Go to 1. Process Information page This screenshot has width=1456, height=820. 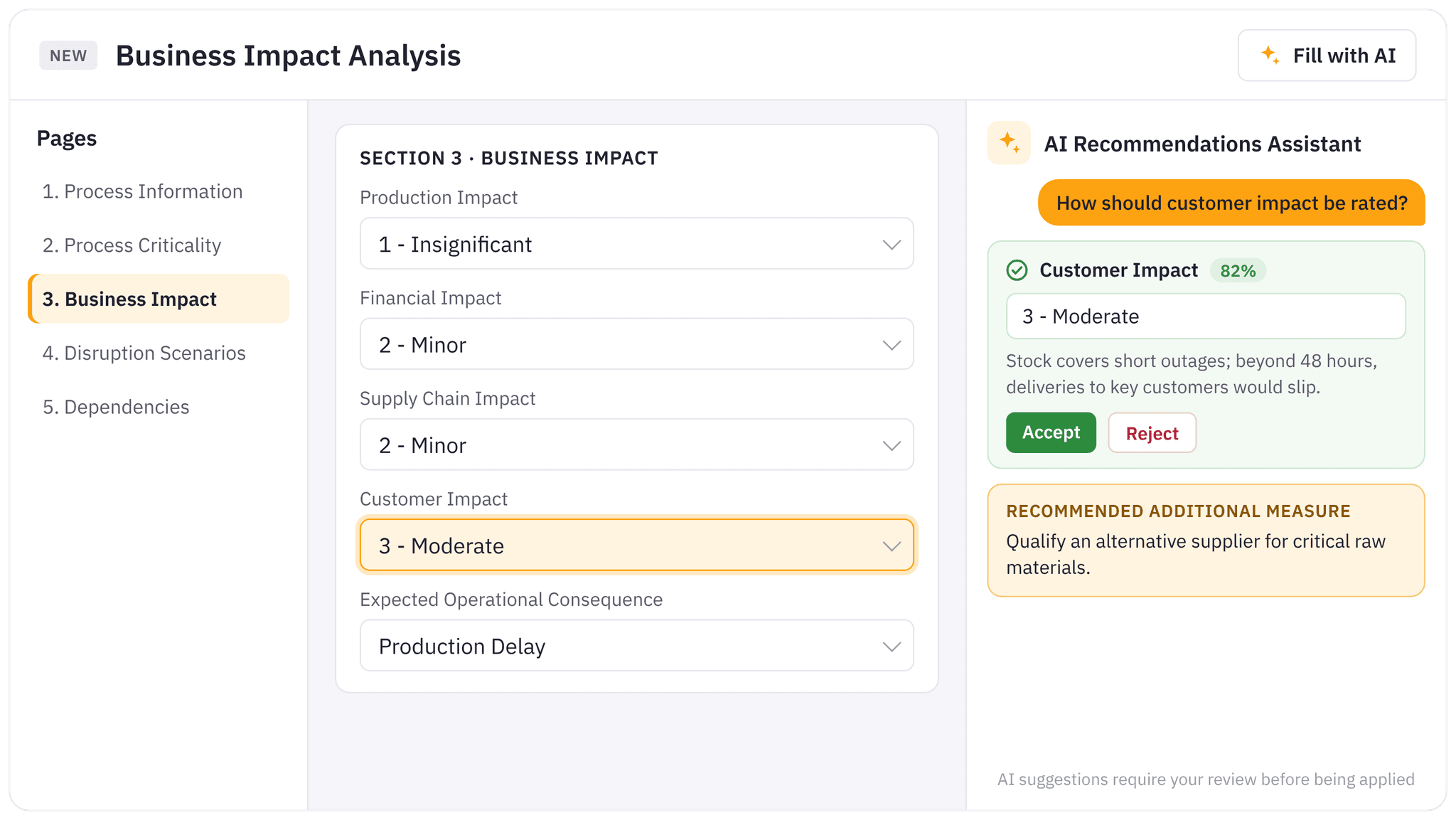pos(159,191)
